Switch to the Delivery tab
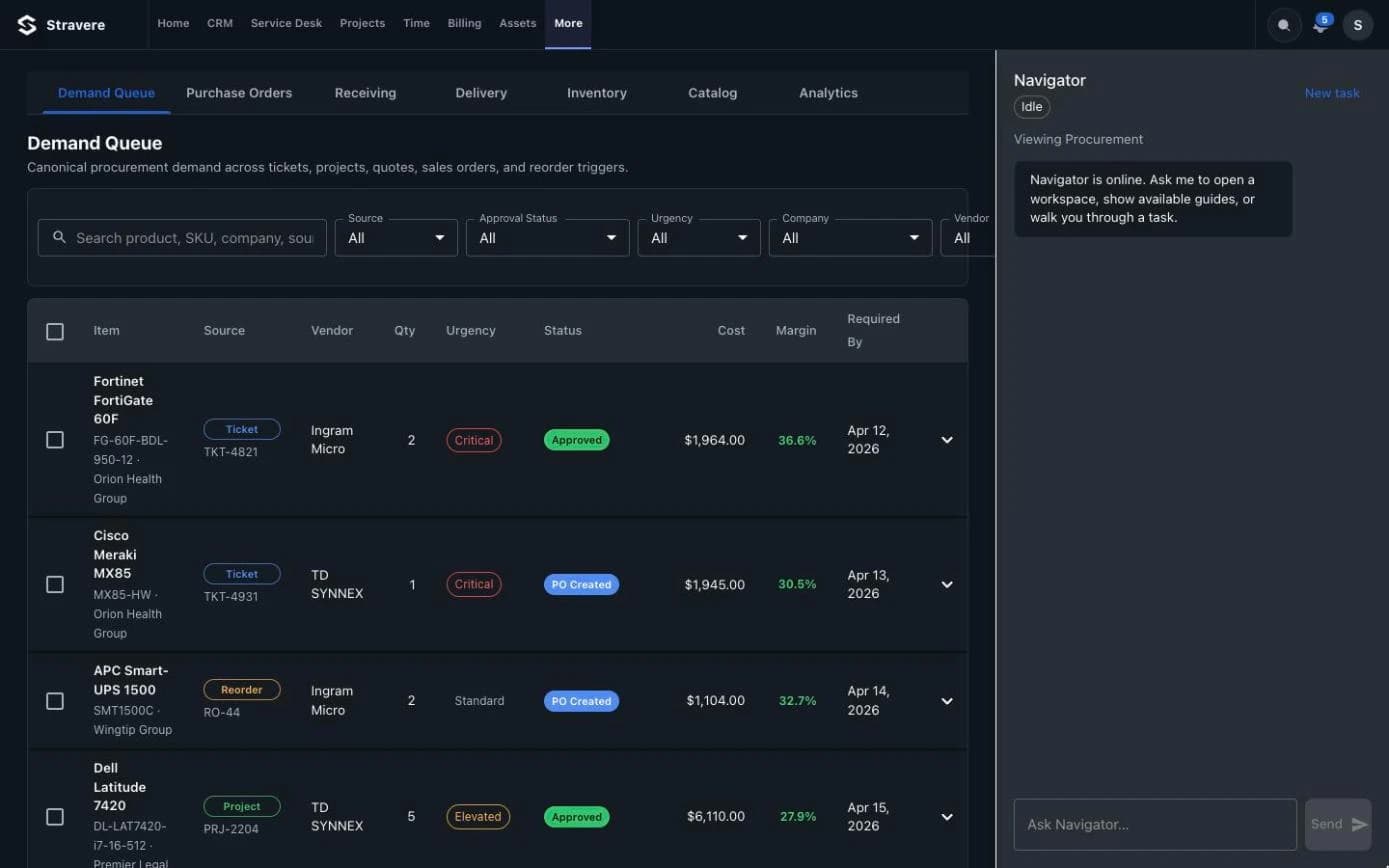This screenshot has width=1389, height=868. point(481,93)
